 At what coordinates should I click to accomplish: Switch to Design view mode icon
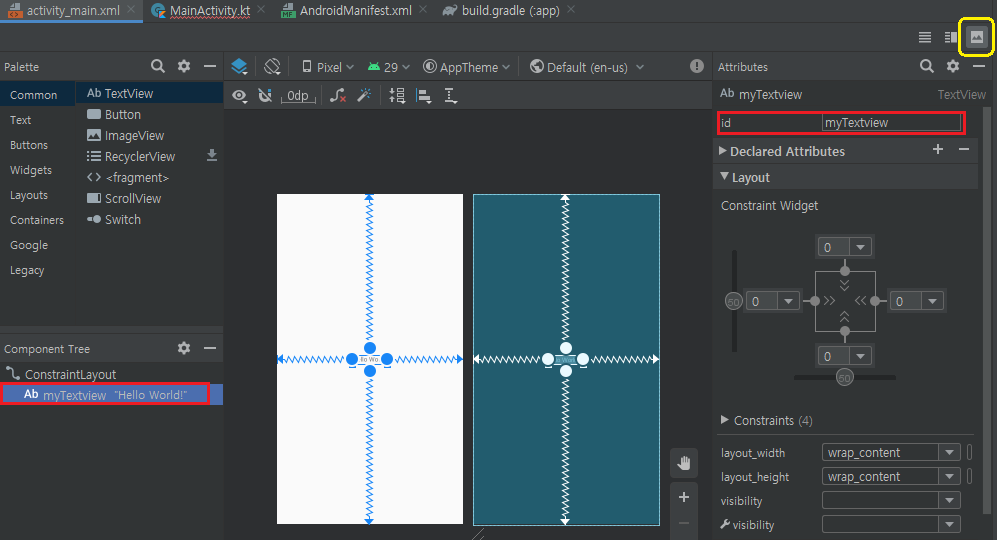coord(977,37)
